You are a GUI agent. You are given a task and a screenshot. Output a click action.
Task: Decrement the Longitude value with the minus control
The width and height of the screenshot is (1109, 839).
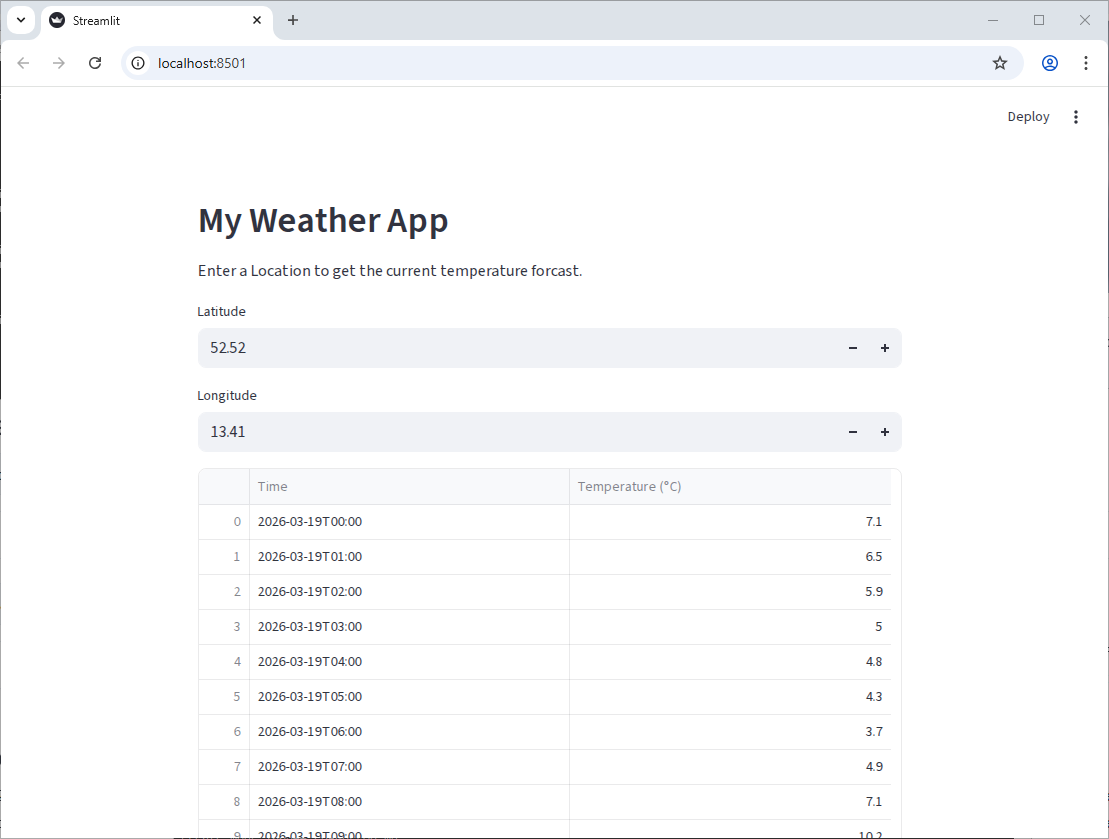pos(852,431)
